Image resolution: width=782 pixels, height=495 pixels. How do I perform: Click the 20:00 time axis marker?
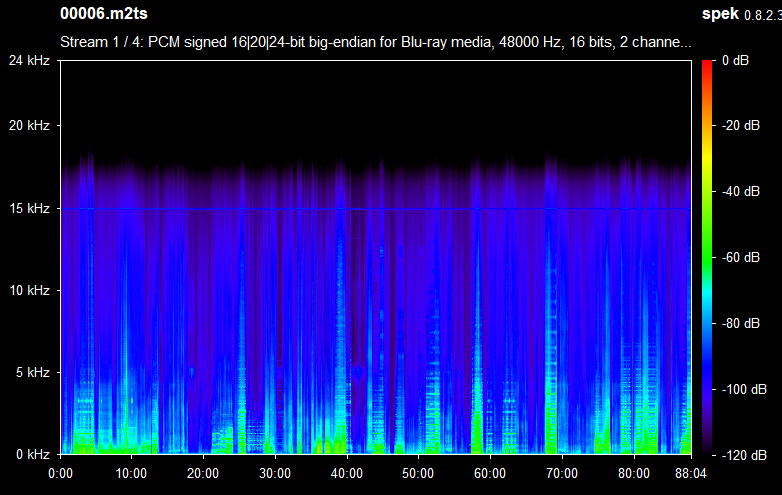tap(203, 473)
